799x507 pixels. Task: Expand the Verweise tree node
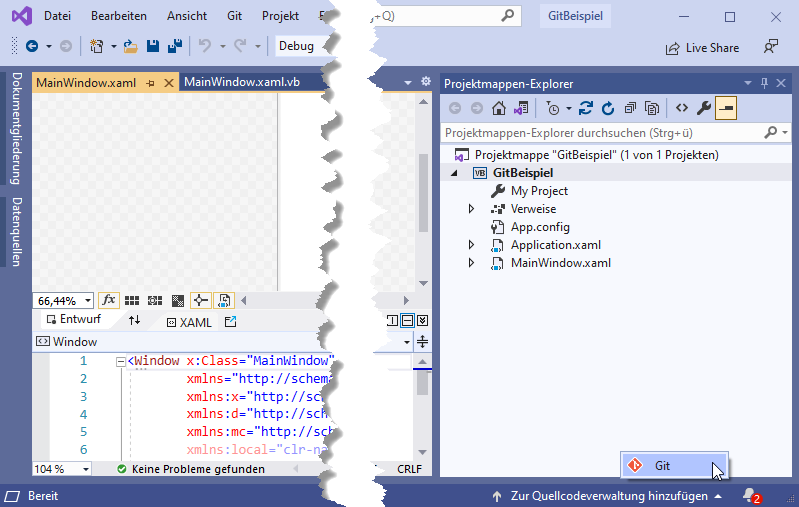point(471,209)
